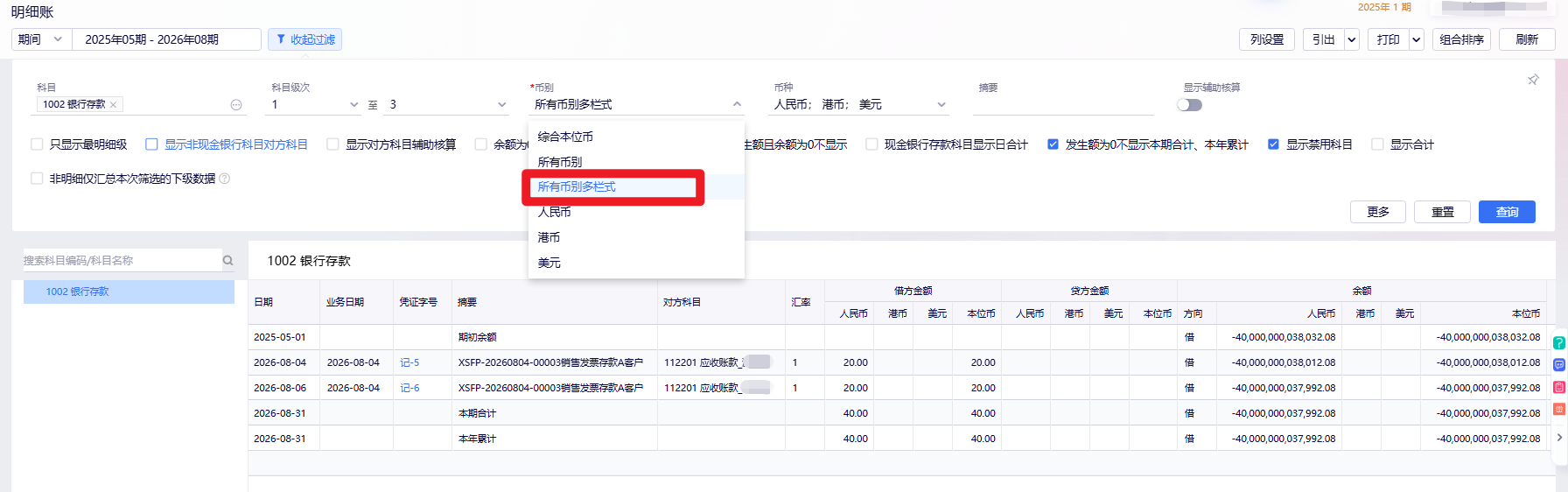Click the 更多 button
The height and width of the screenshot is (492, 1568).
pyautogui.click(x=1378, y=212)
